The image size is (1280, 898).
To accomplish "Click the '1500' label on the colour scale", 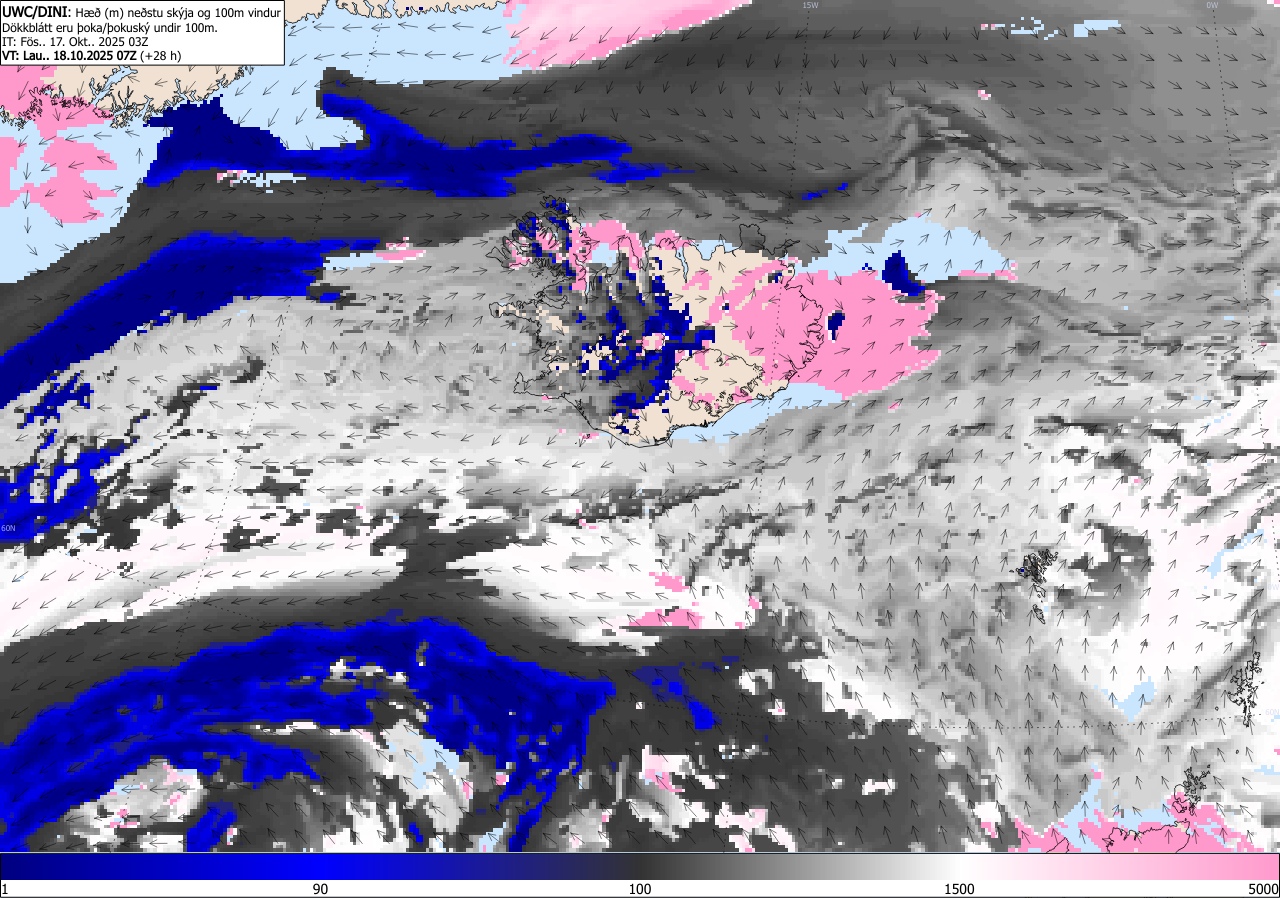I will pos(961,889).
